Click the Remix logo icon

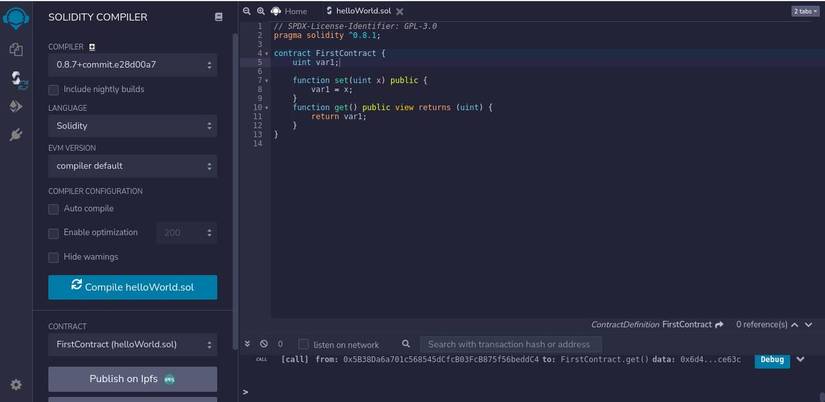pos(16,17)
